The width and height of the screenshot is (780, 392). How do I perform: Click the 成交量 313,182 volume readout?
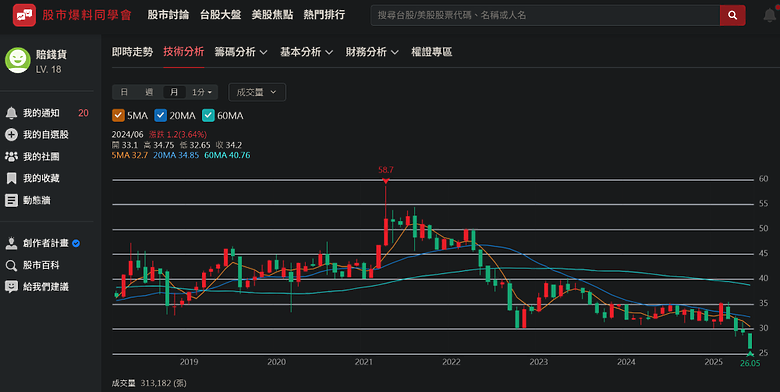click(x=149, y=383)
